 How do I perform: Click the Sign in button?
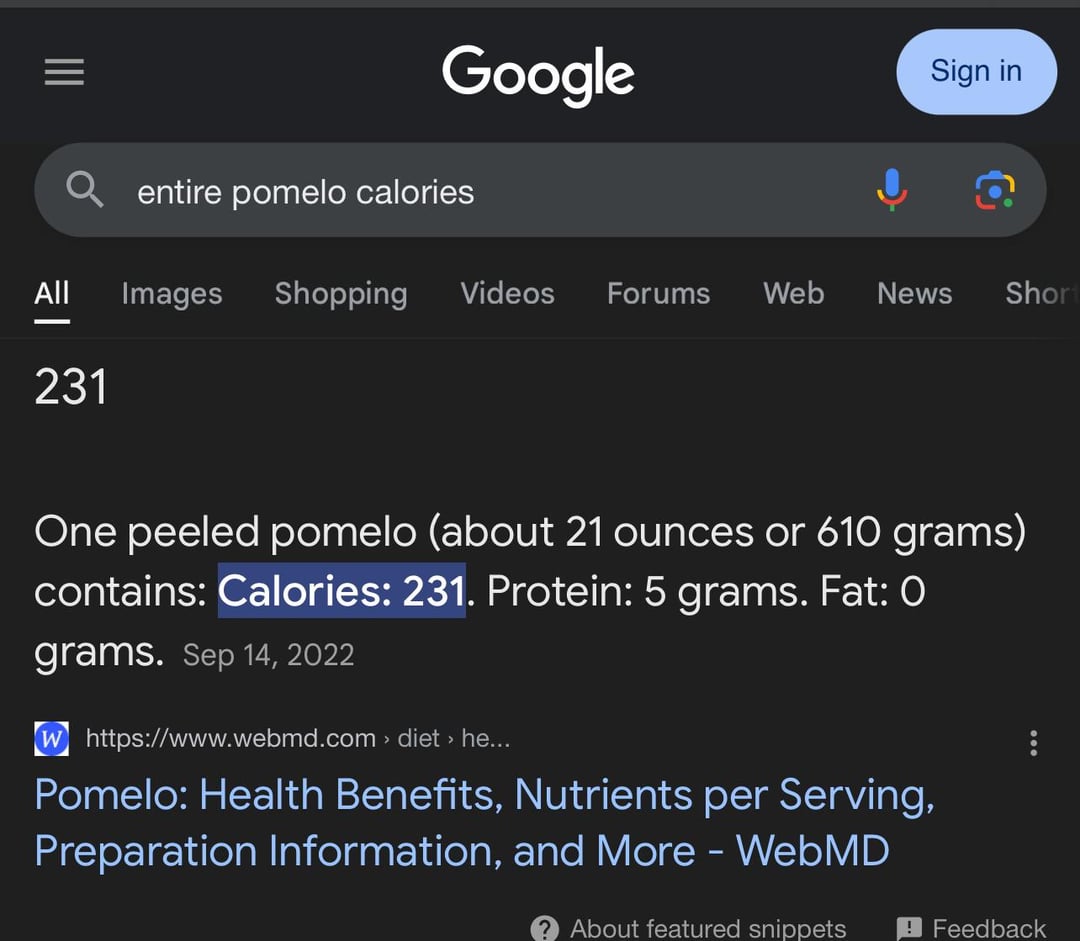click(976, 72)
